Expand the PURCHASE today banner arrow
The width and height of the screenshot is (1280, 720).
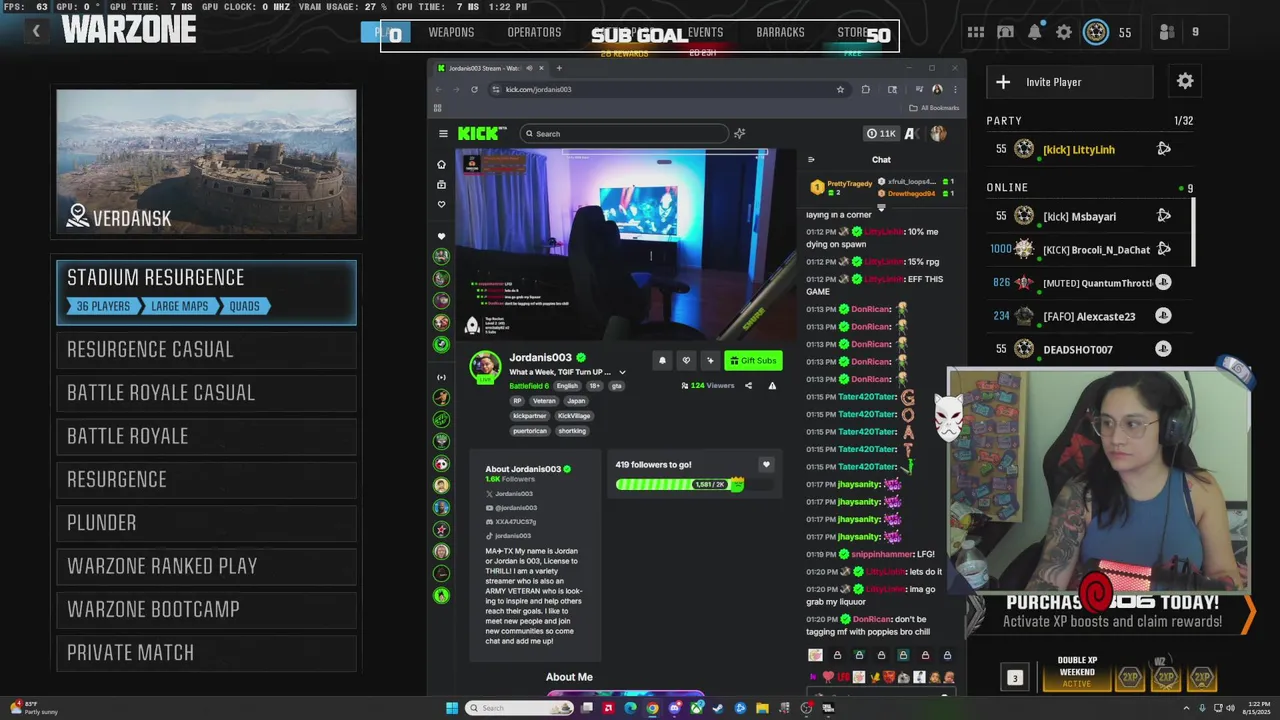pyautogui.click(x=1248, y=613)
